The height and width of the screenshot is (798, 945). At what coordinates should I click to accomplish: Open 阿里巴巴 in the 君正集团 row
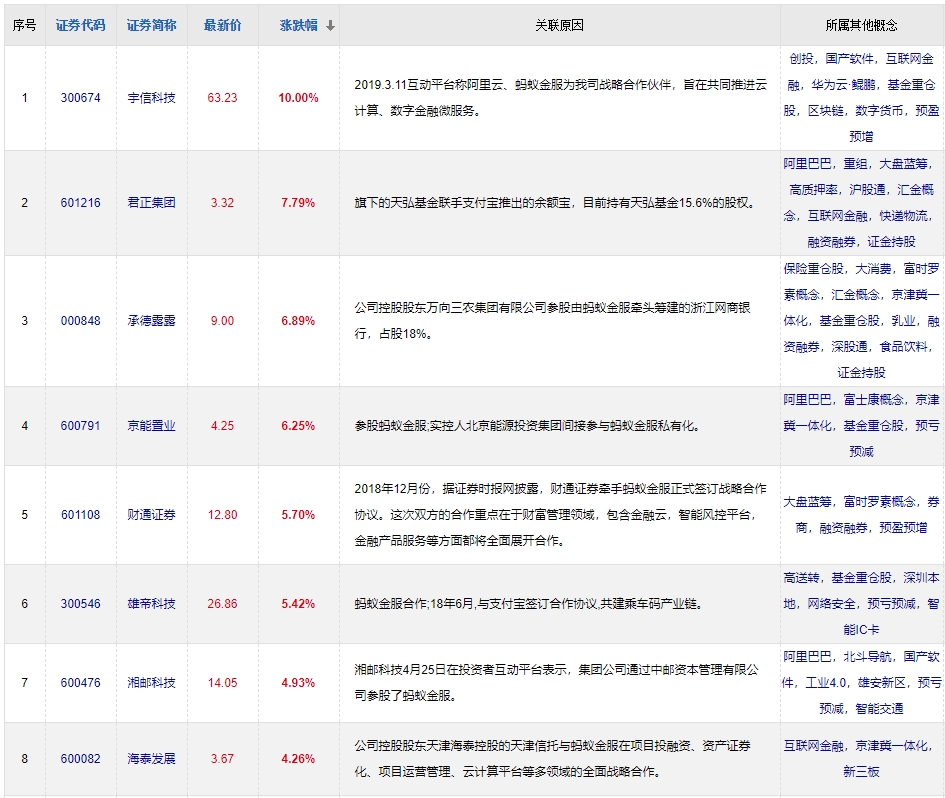pyautogui.click(x=807, y=163)
